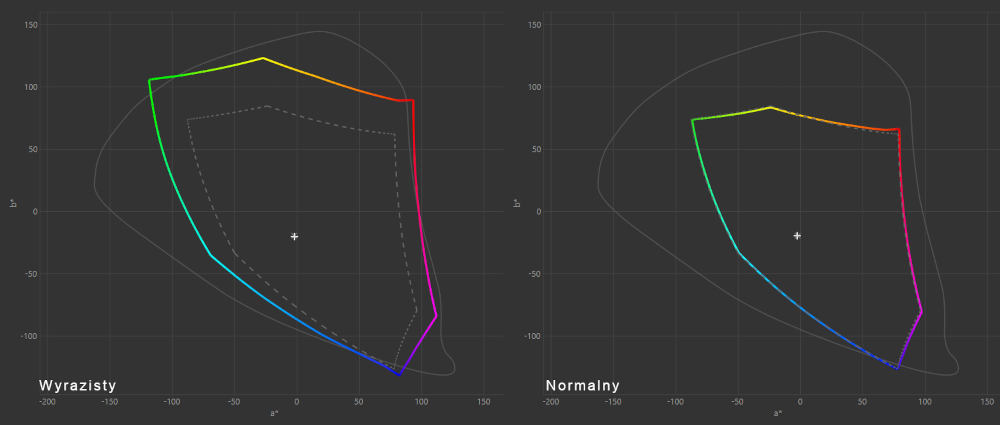Click b* axis label of left chart
The width and height of the screenshot is (1000, 425).
click(13, 204)
